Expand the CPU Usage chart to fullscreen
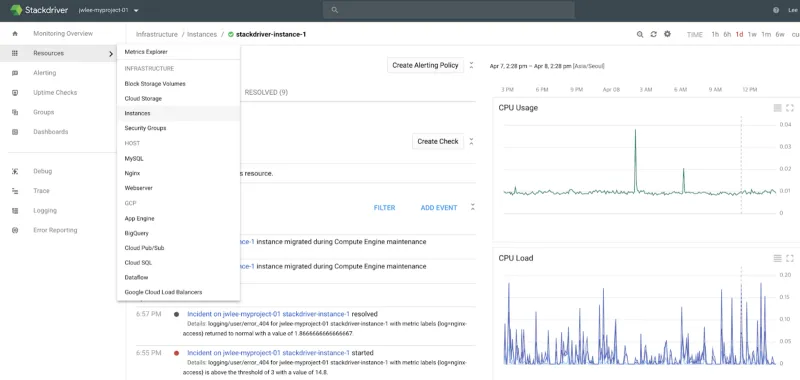800x380 pixels. tap(790, 108)
